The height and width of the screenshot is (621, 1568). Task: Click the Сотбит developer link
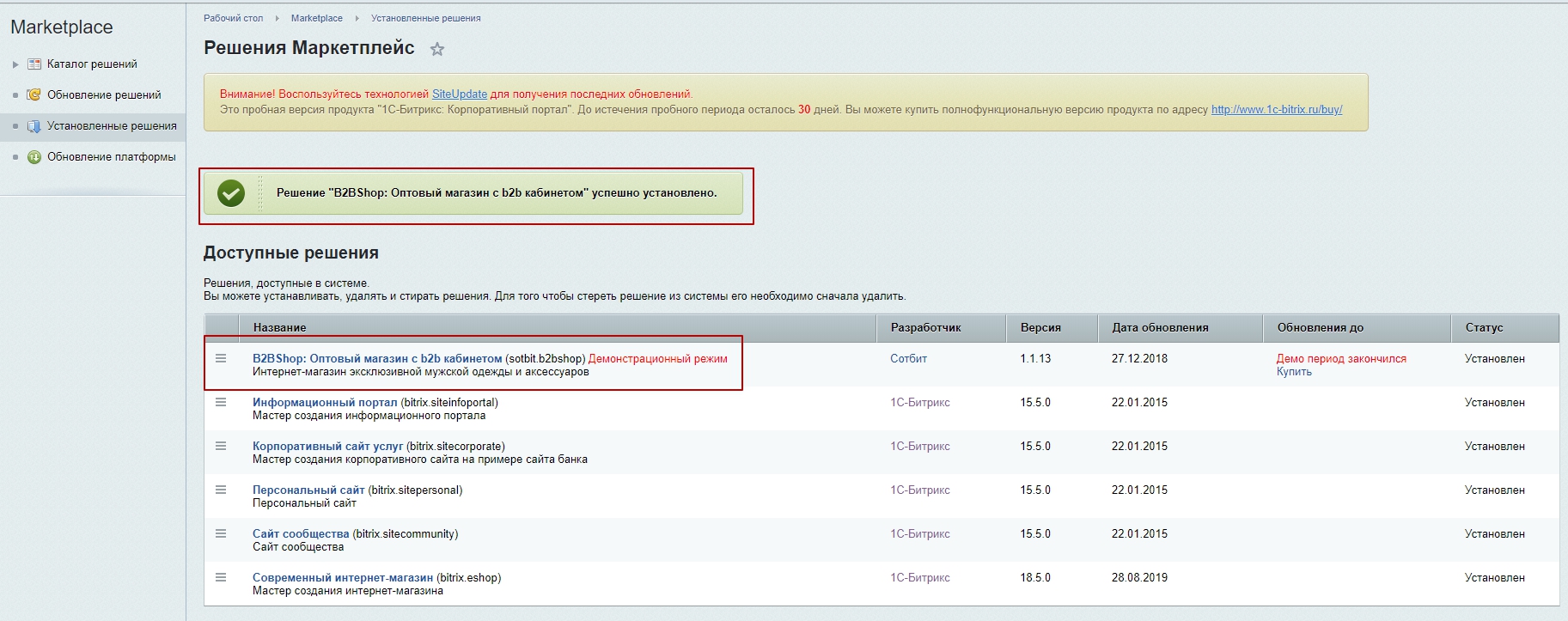pyautogui.click(x=908, y=359)
